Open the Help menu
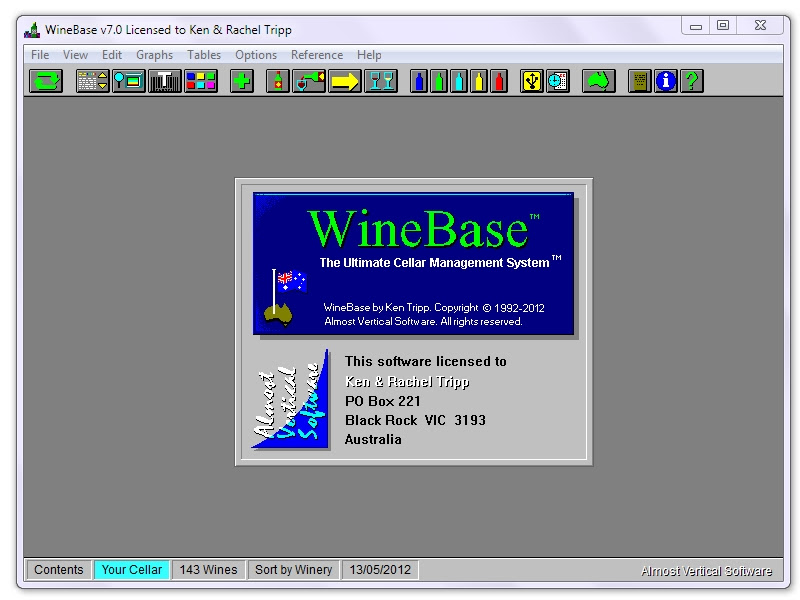 pyautogui.click(x=369, y=55)
